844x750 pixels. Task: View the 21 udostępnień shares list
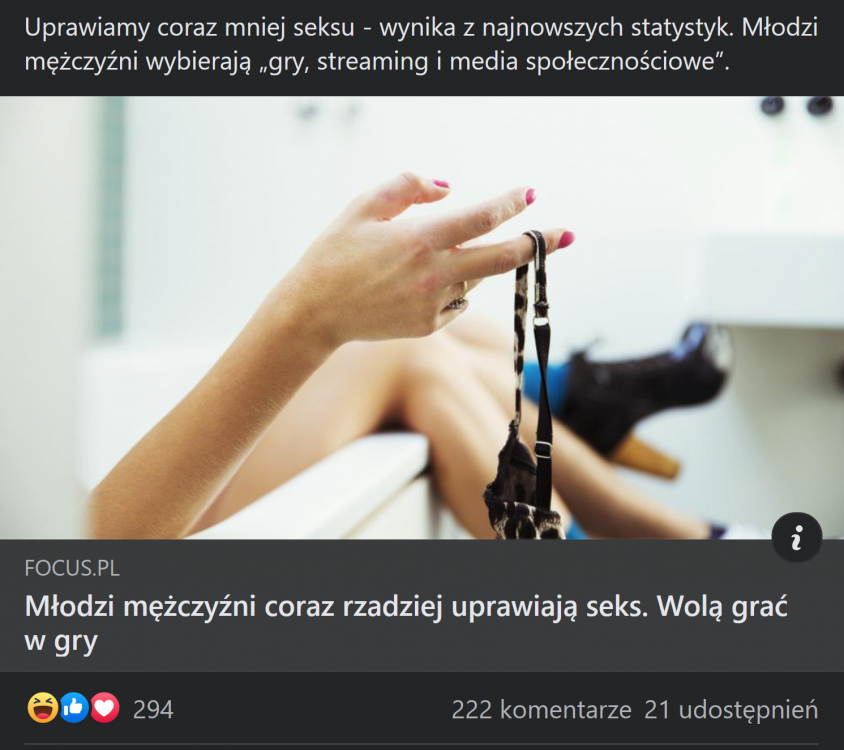(x=731, y=710)
